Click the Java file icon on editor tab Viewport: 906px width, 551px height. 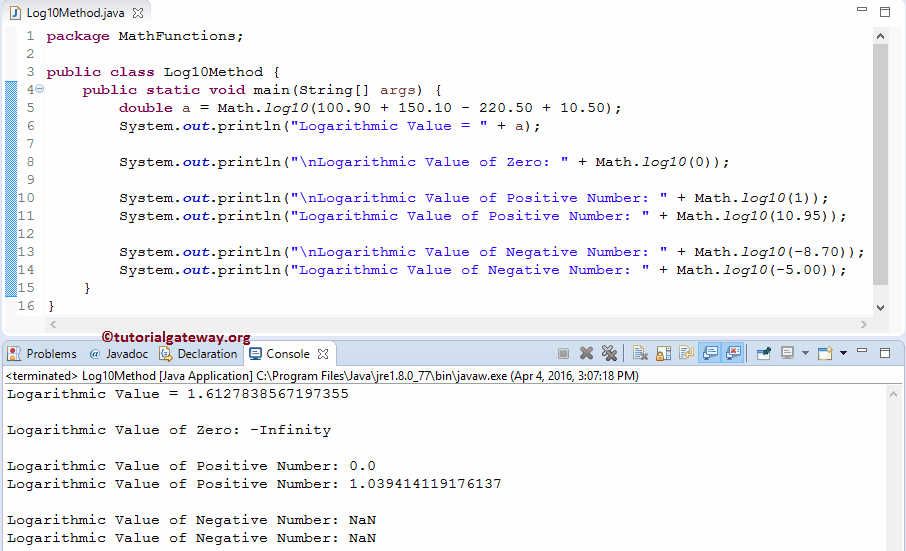coord(16,13)
